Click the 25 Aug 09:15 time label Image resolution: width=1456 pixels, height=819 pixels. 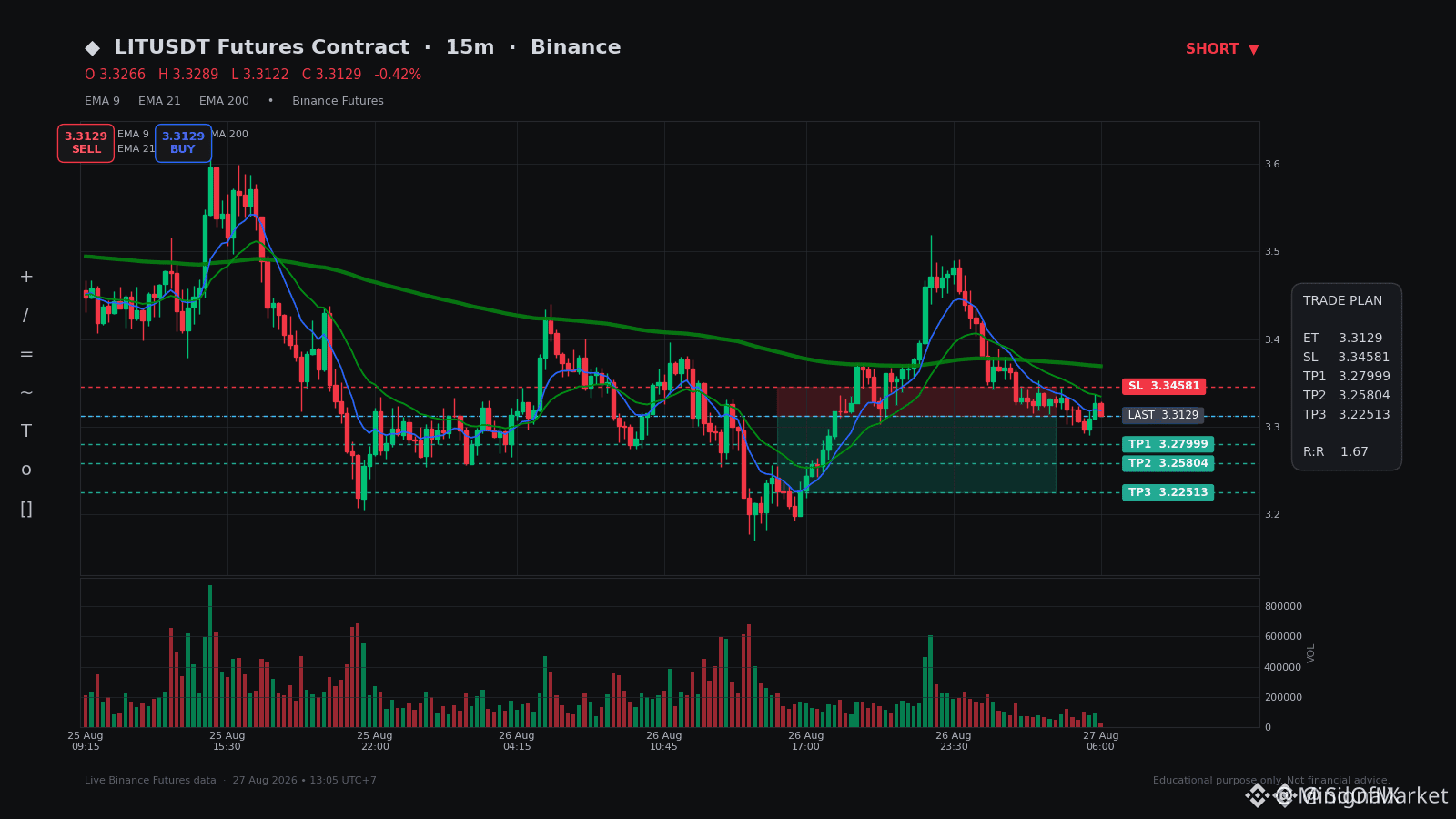pos(86,742)
